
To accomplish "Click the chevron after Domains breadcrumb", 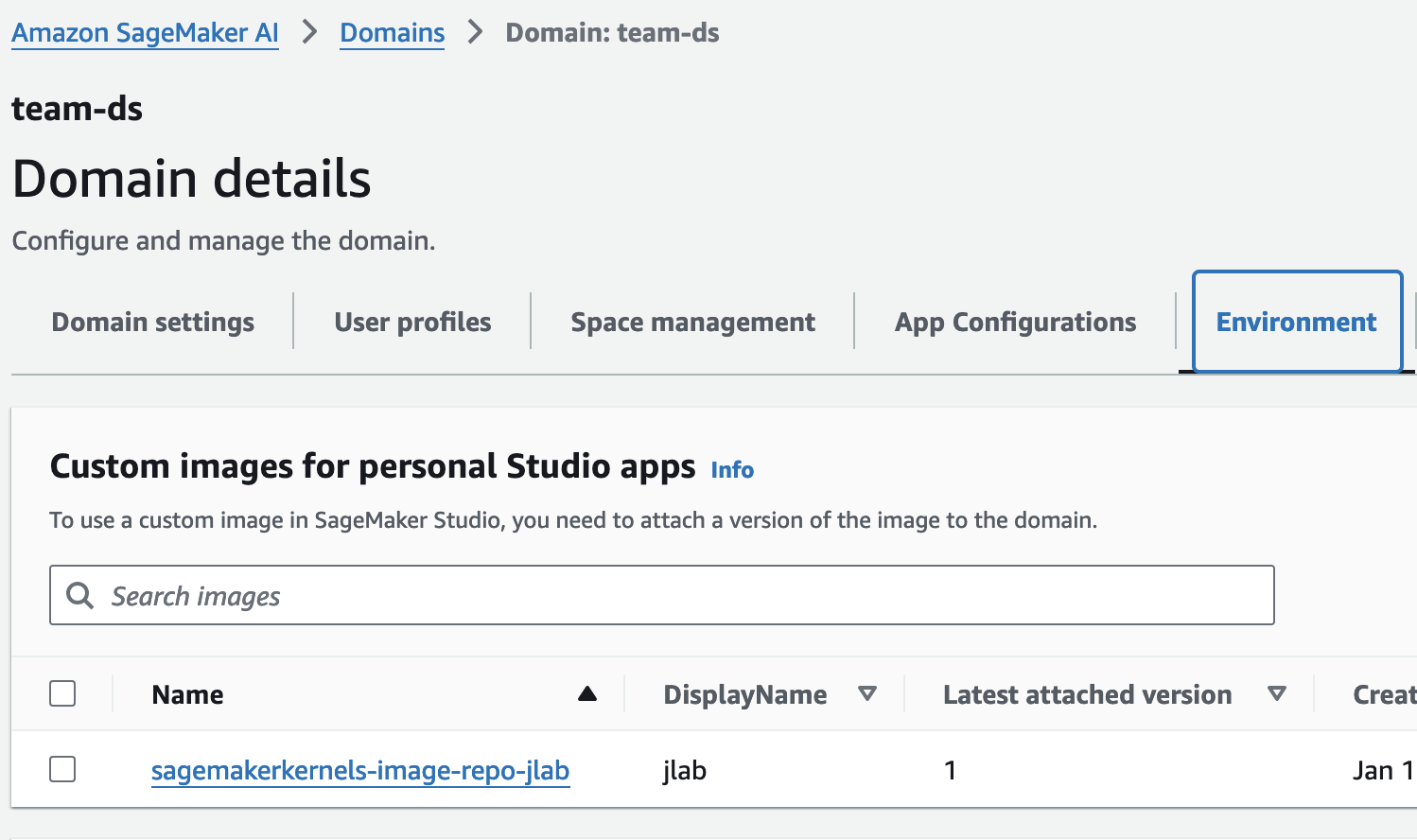I will (x=475, y=32).
